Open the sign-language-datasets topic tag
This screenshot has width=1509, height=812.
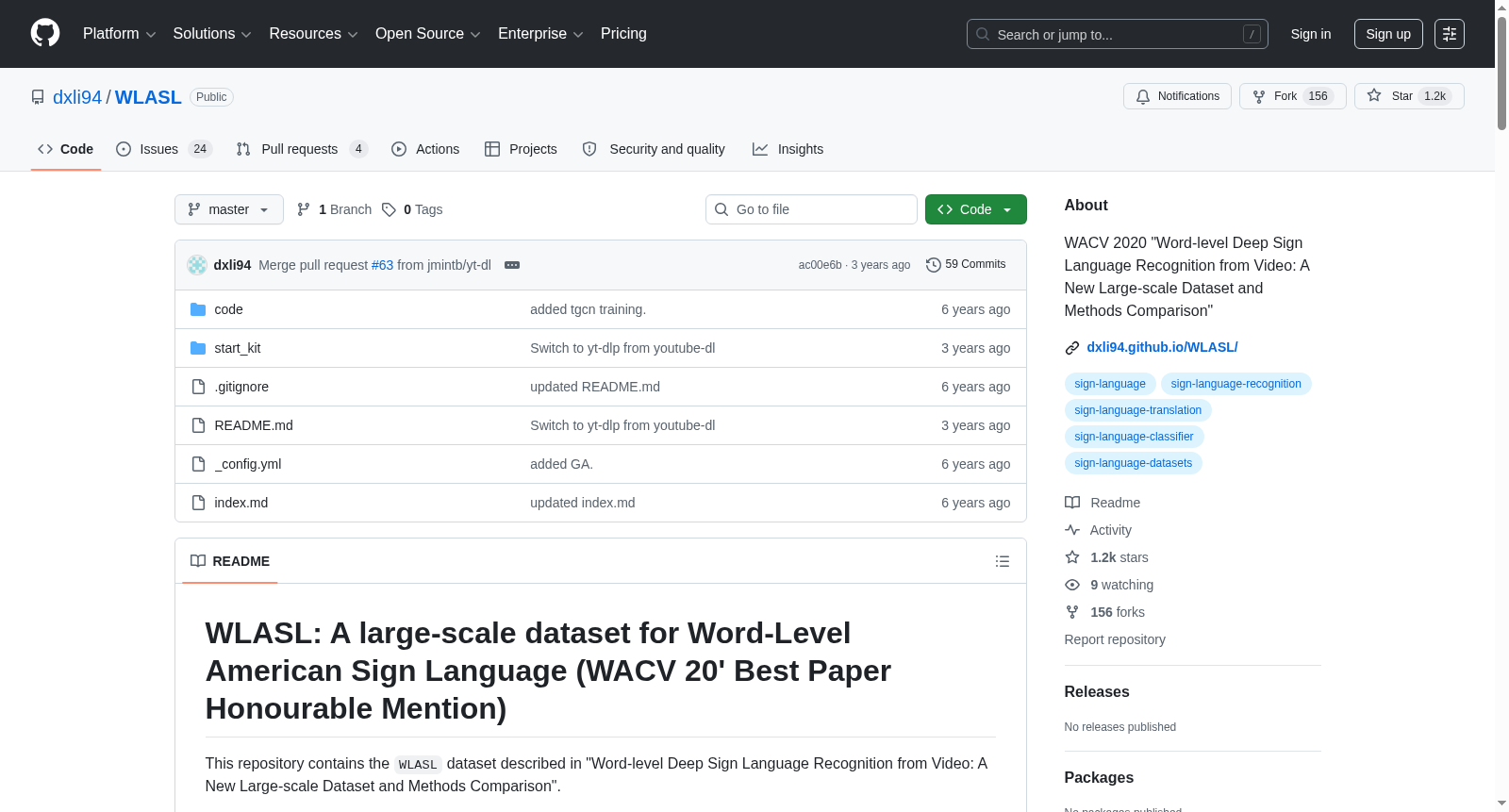(1133, 463)
